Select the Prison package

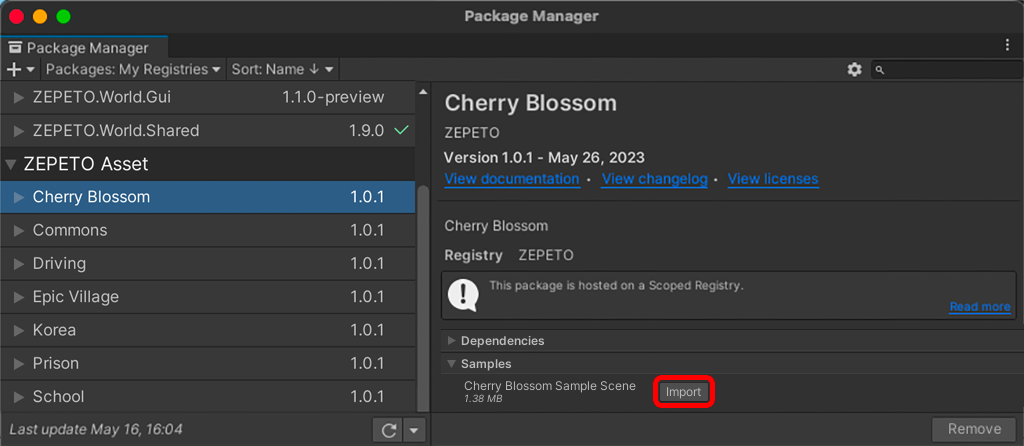(x=208, y=364)
